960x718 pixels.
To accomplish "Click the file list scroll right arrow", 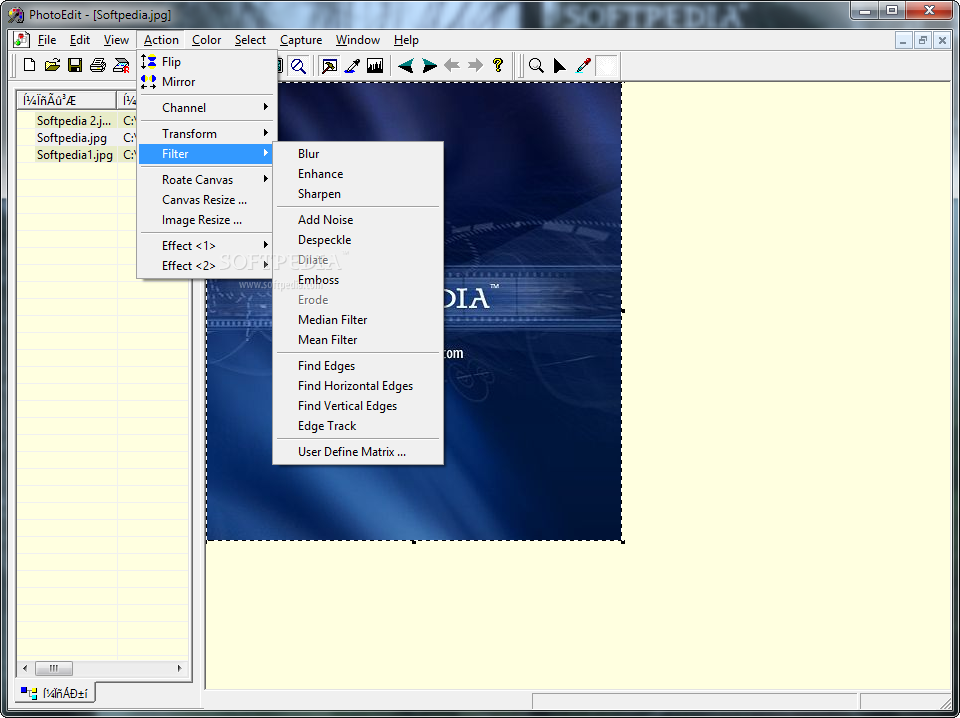I will [x=179, y=668].
